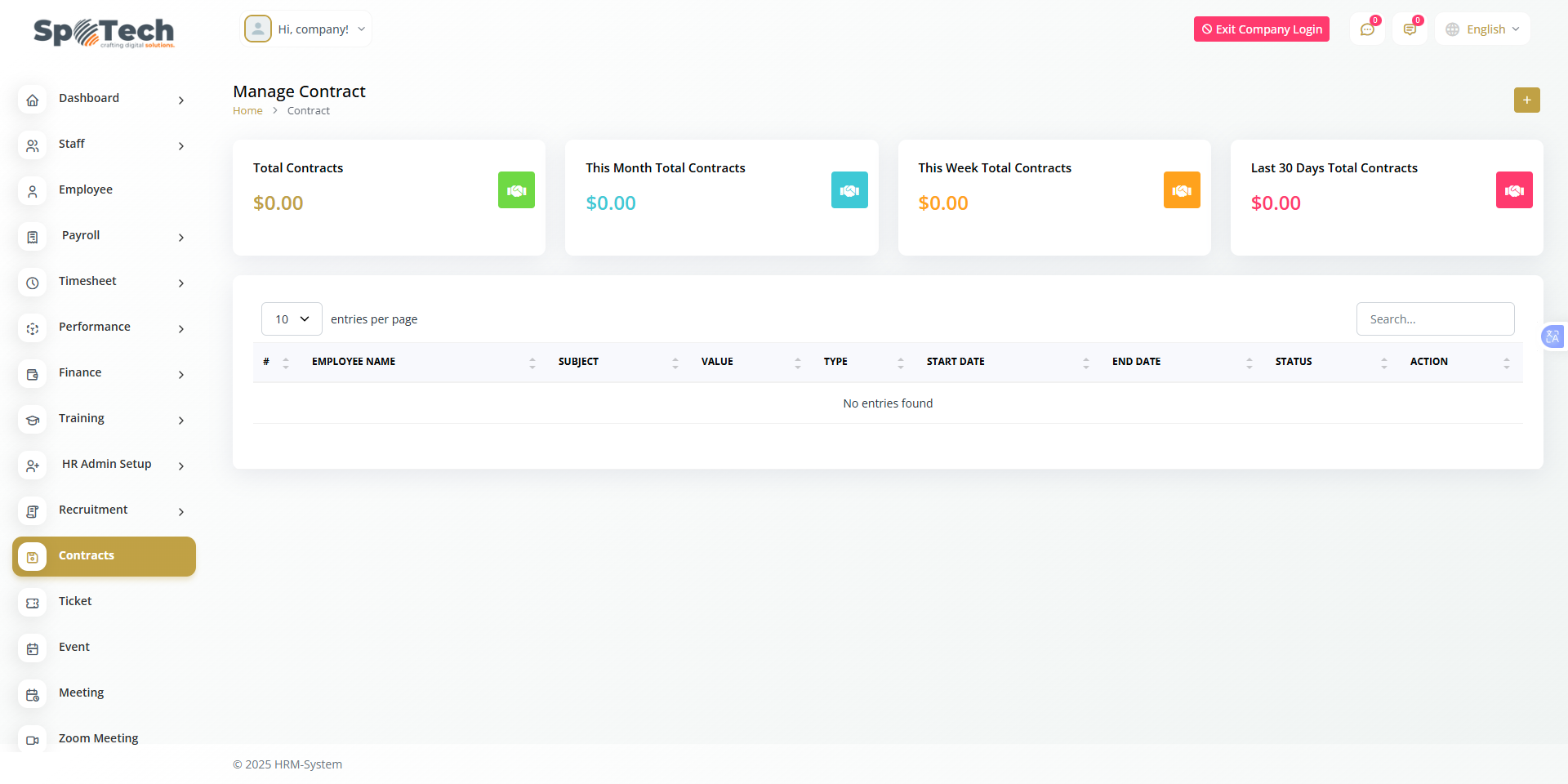Focus the table Search input field
1568x784 pixels.
point(1435,319)
